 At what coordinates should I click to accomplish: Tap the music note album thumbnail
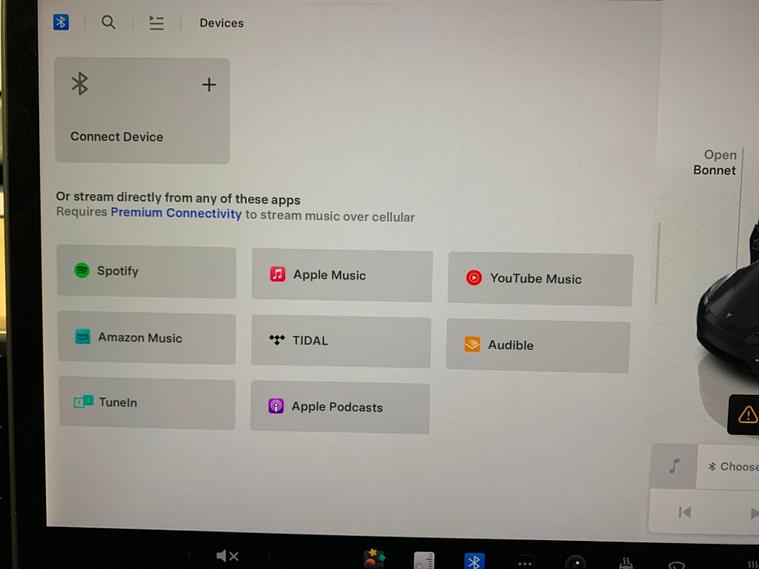coord(674,466)
